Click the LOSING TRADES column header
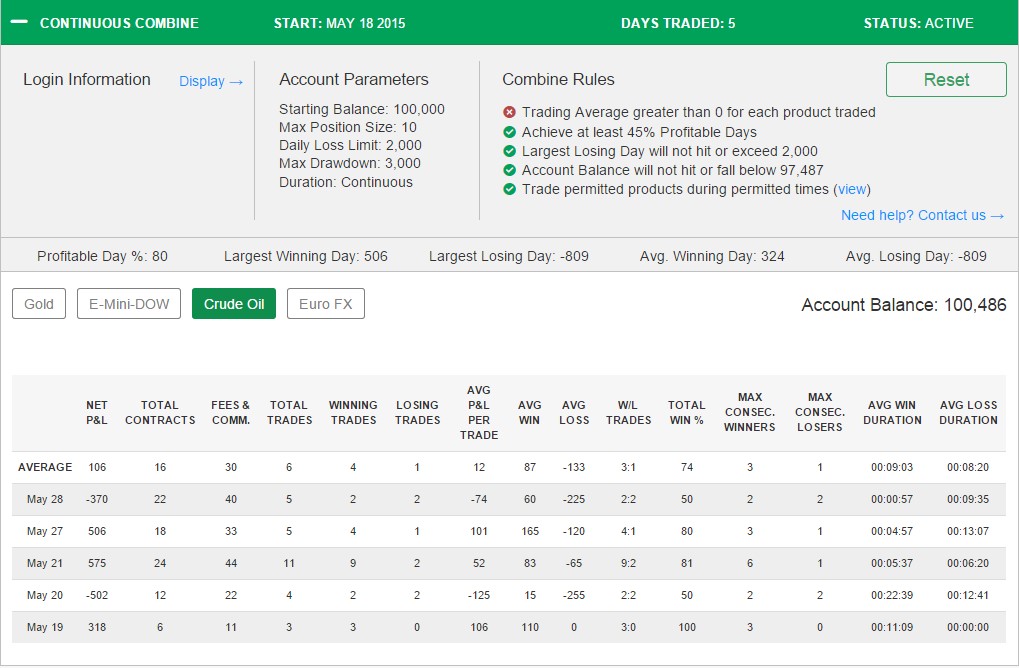 pos(417,413)
